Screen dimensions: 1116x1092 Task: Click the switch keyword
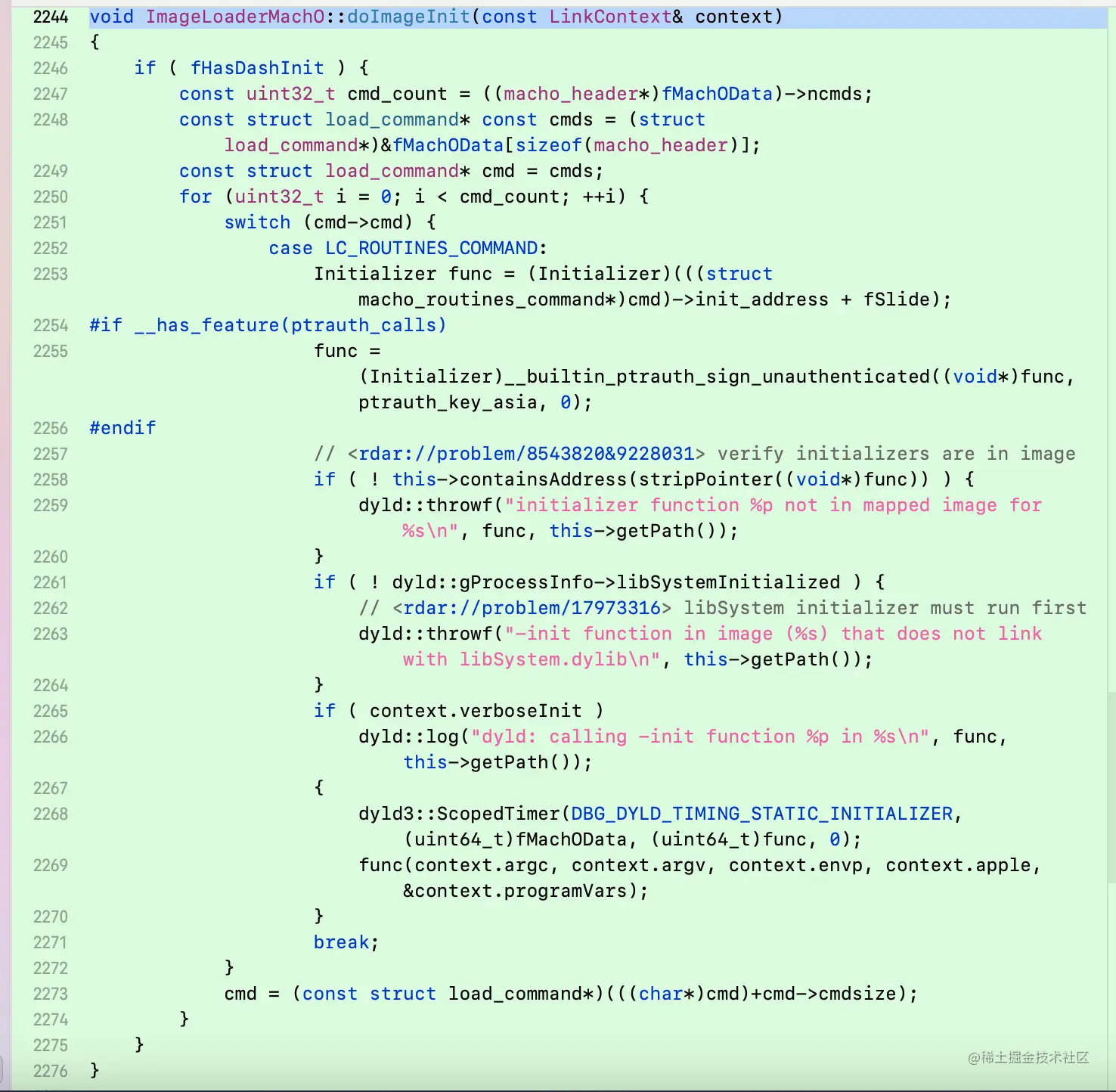point(257,222)
